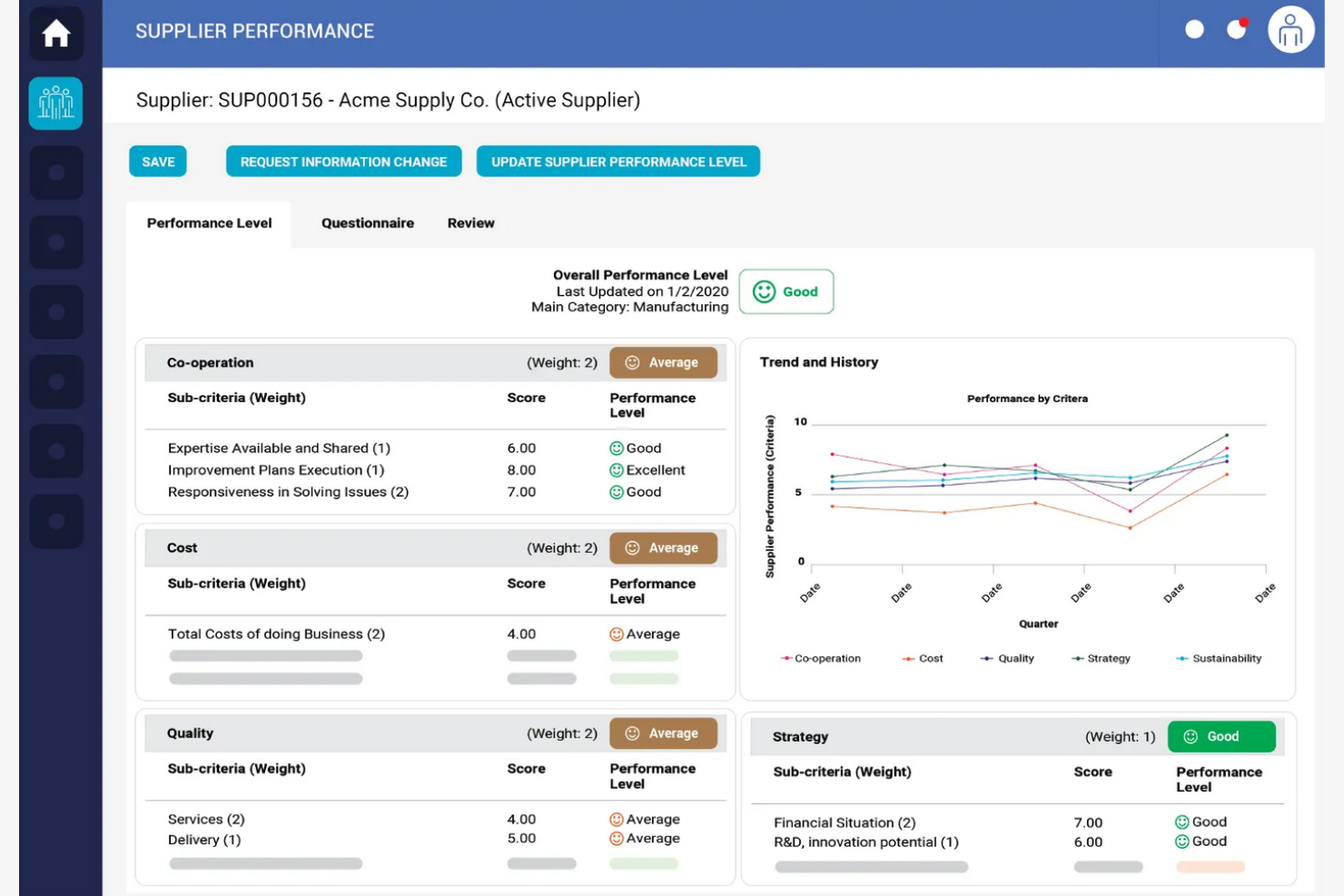Image resolution: width=1344 pixels, height=896 pixels.
Task: Click the Average badge on the Co-operation section
Action: 664,362
